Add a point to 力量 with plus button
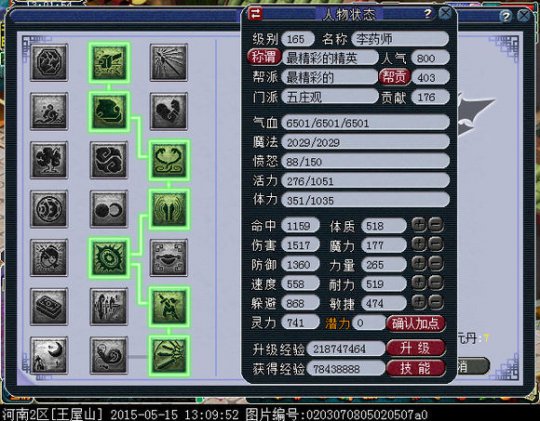Viewport: 540px width, 421px height. pyautogui.click(x=419, y=264)
